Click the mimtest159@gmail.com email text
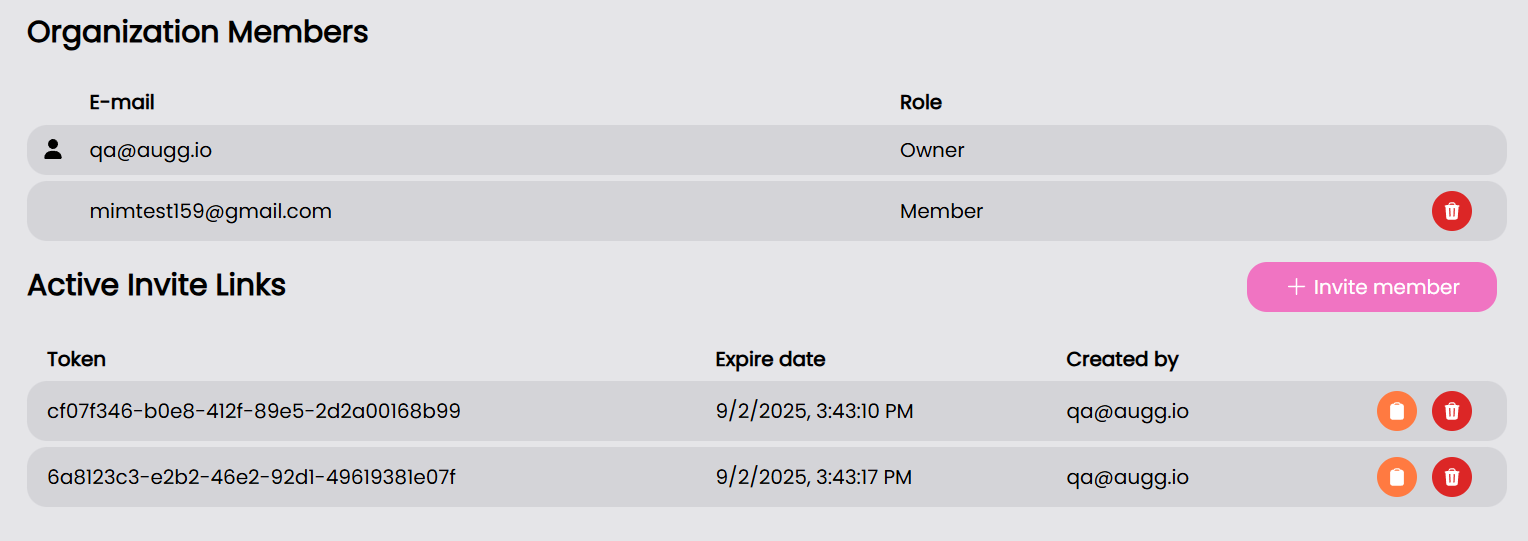The image size is (1528, 541). [x=210, y=211]
